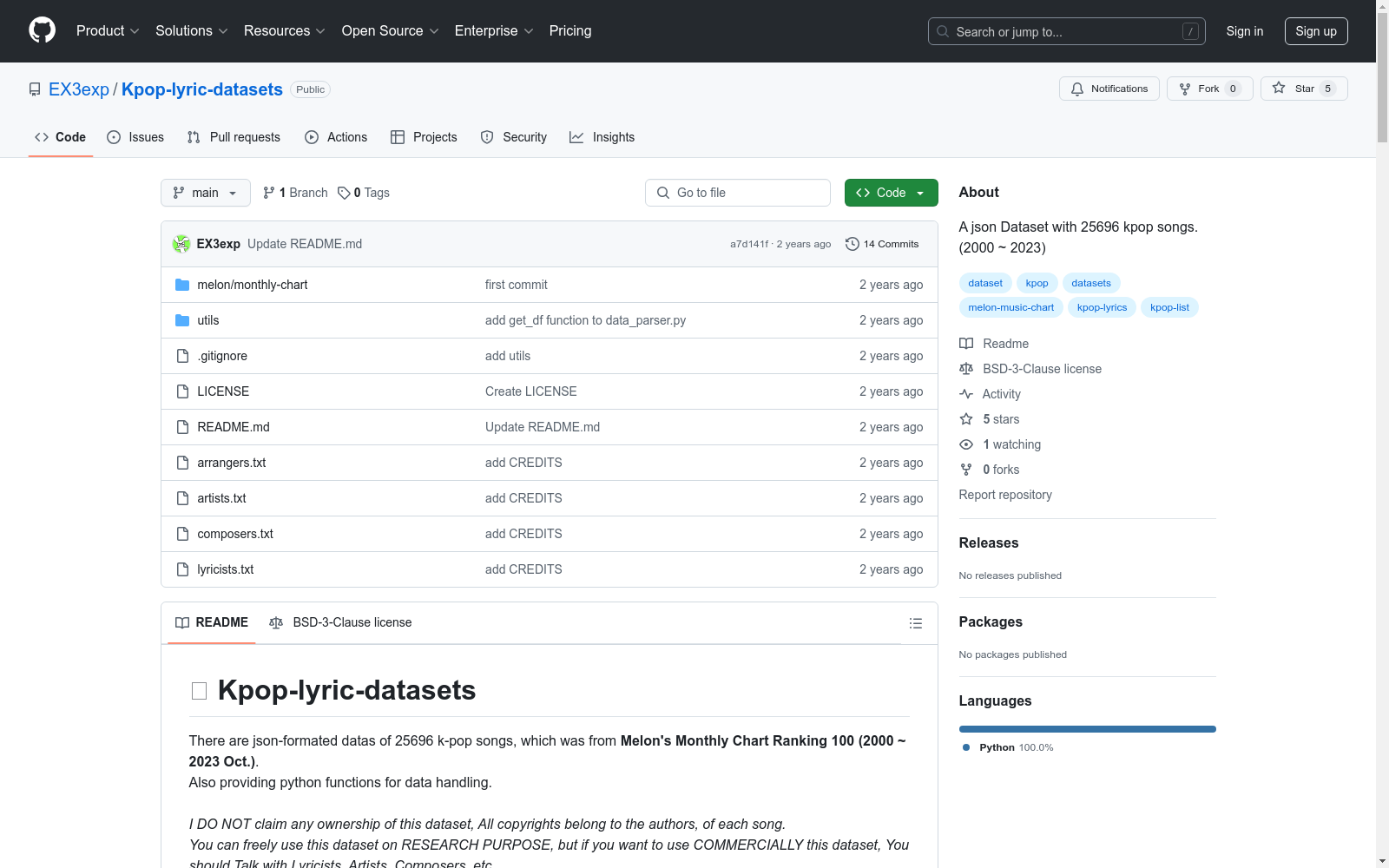Click the EX3exp avatar in commit row
The image size is (1389, 868).
pyautogui.click(x=181, y=244)
